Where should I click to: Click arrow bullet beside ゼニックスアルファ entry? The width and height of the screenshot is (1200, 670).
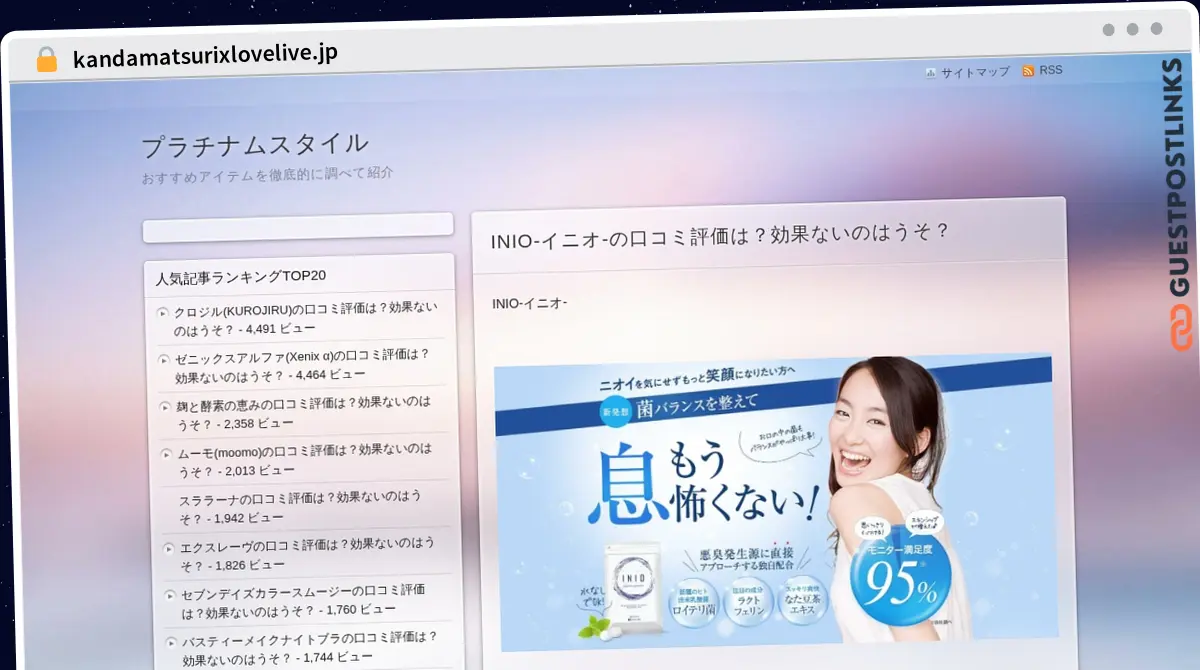click(164, 360)
